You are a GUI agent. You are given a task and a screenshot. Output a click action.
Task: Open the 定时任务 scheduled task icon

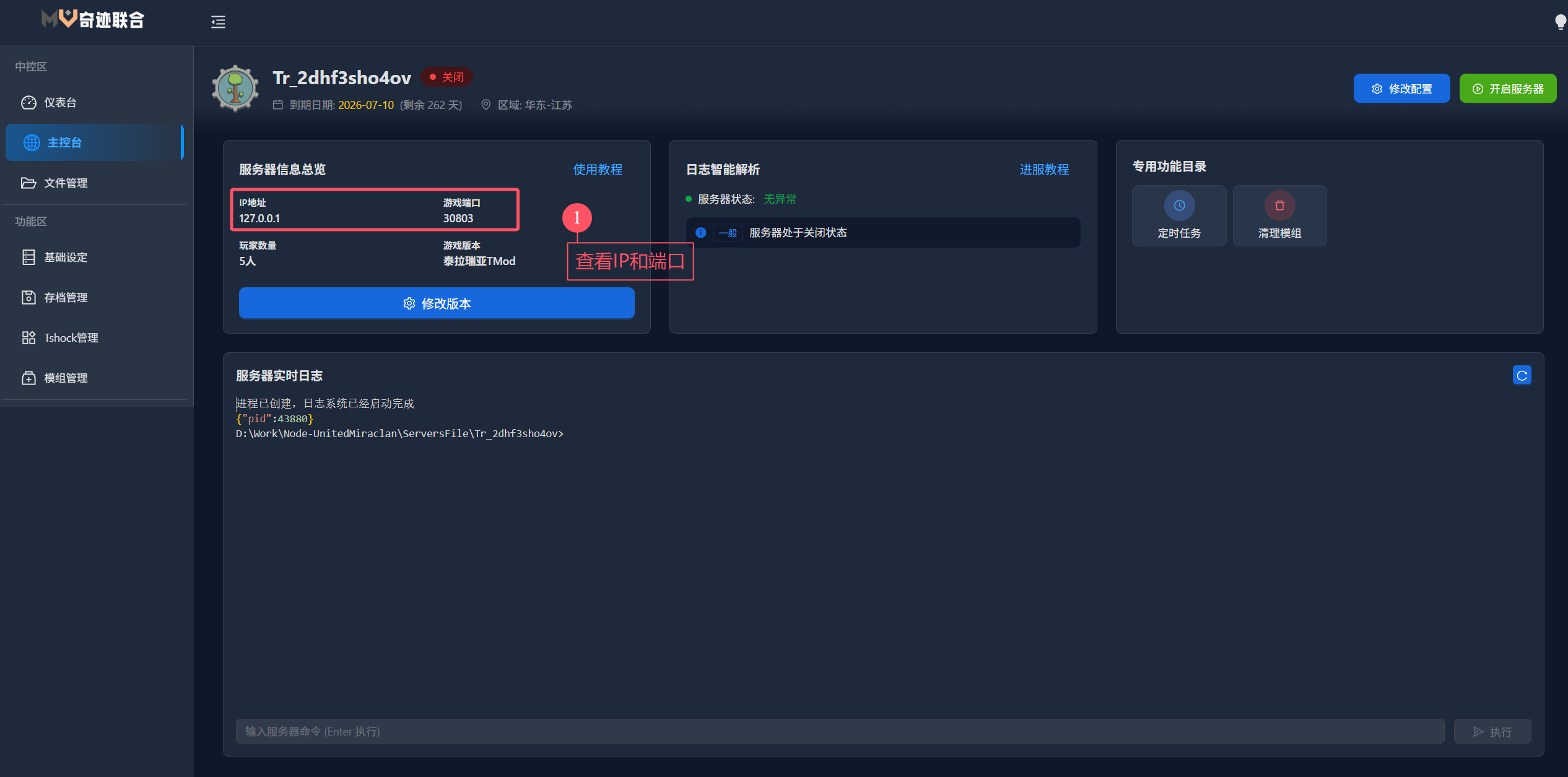(x=1179, y=206)
